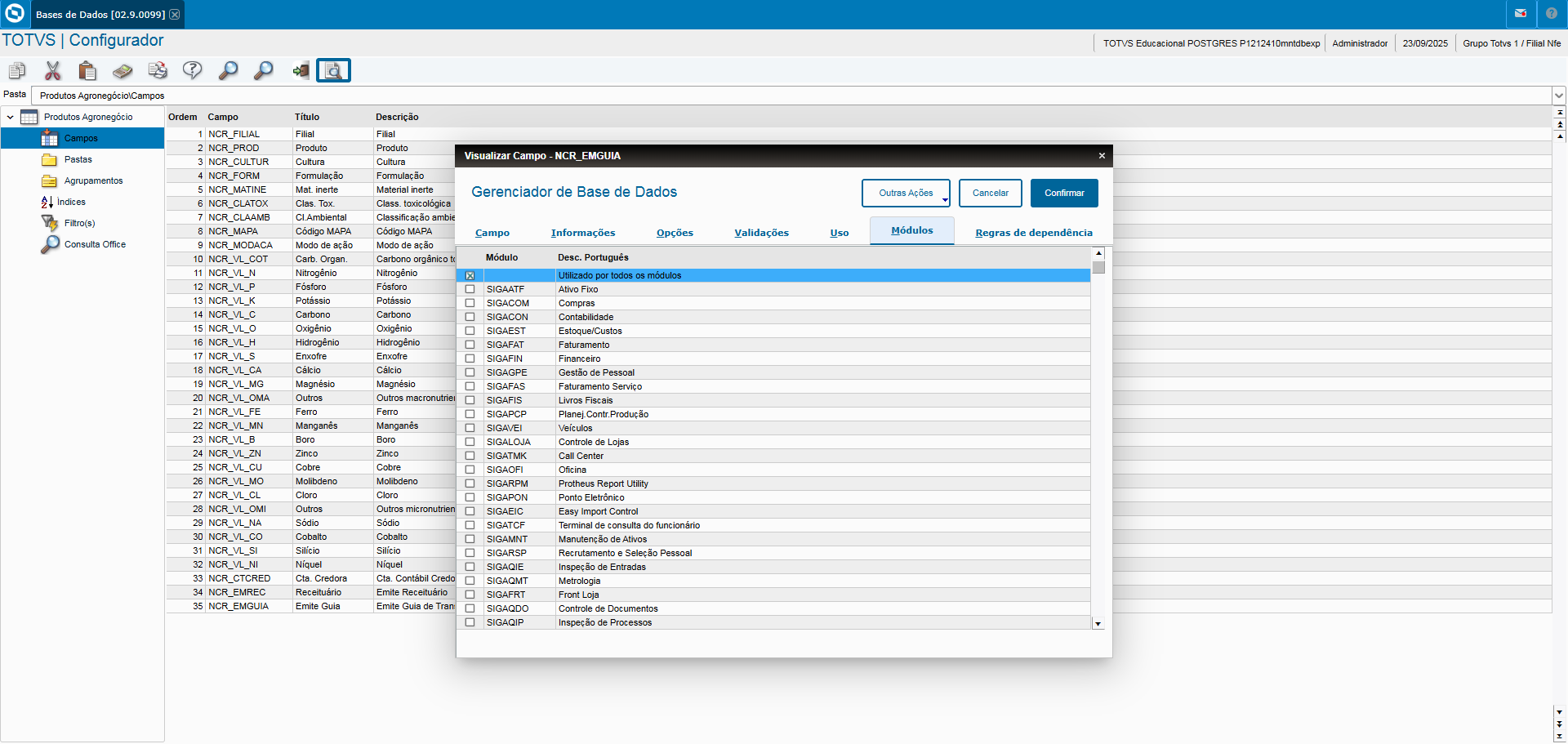This screenshot has height=744, width=1568.
Task: Check the SIGAGPE Gestão de Pessoal checkbox
Action: pyautogui.click(x=470, y=372)
